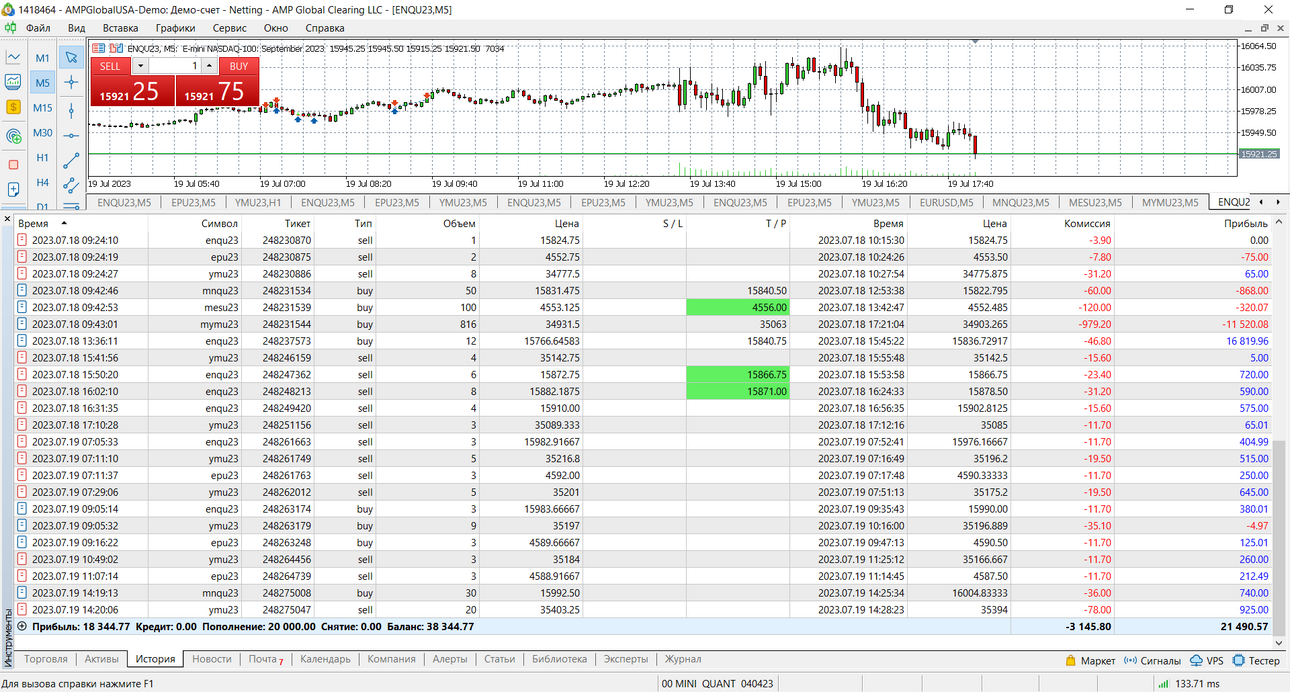
Task: Switch chart to M15 timeframe
Action: (43, 108)
